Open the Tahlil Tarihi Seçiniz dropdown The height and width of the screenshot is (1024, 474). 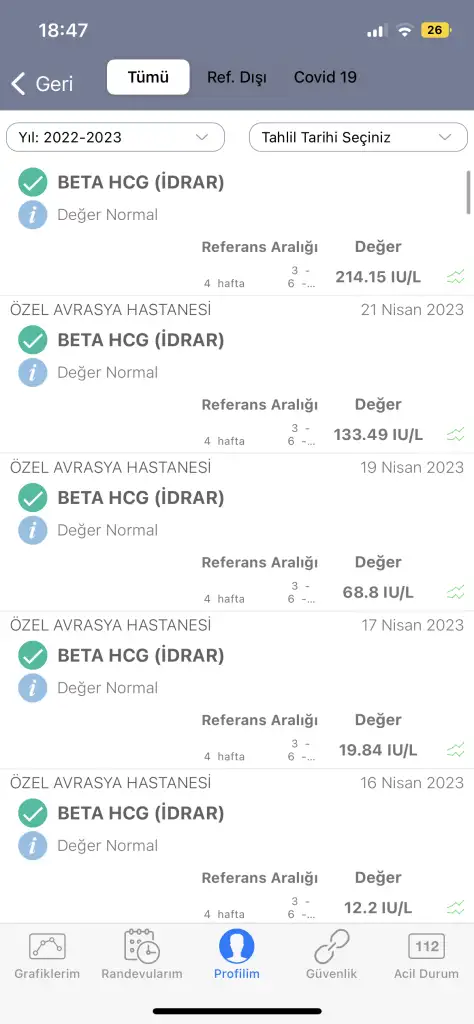click(x=358, y=137)
